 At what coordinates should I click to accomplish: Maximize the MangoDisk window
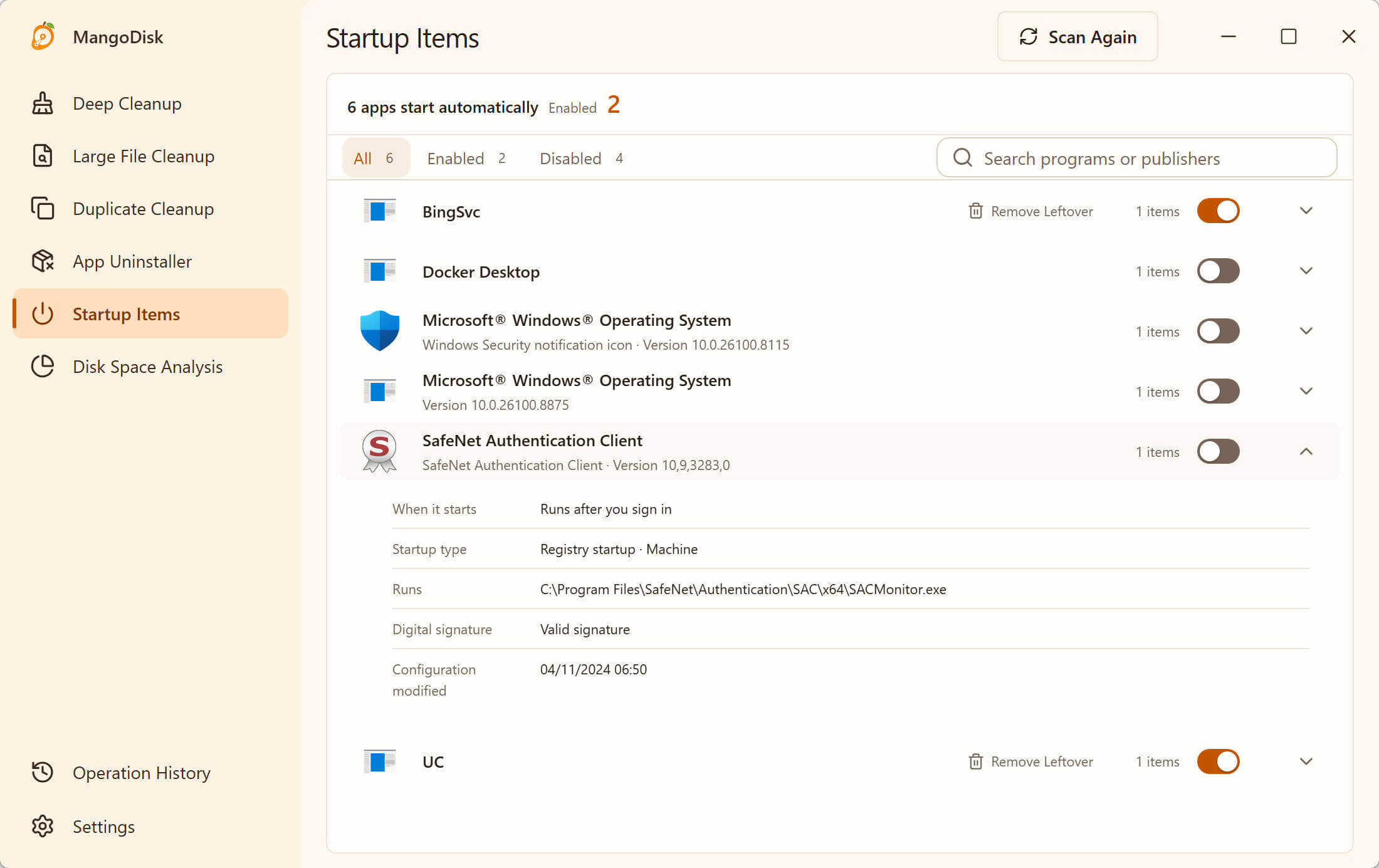1289,37
